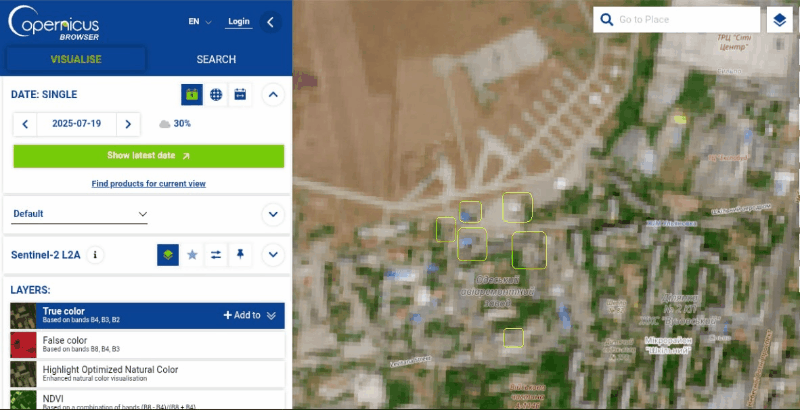Click the 30% cloud coverage value
Image resolution: width=800 pixels, height=410 pixels.
(x=182, y=123)
